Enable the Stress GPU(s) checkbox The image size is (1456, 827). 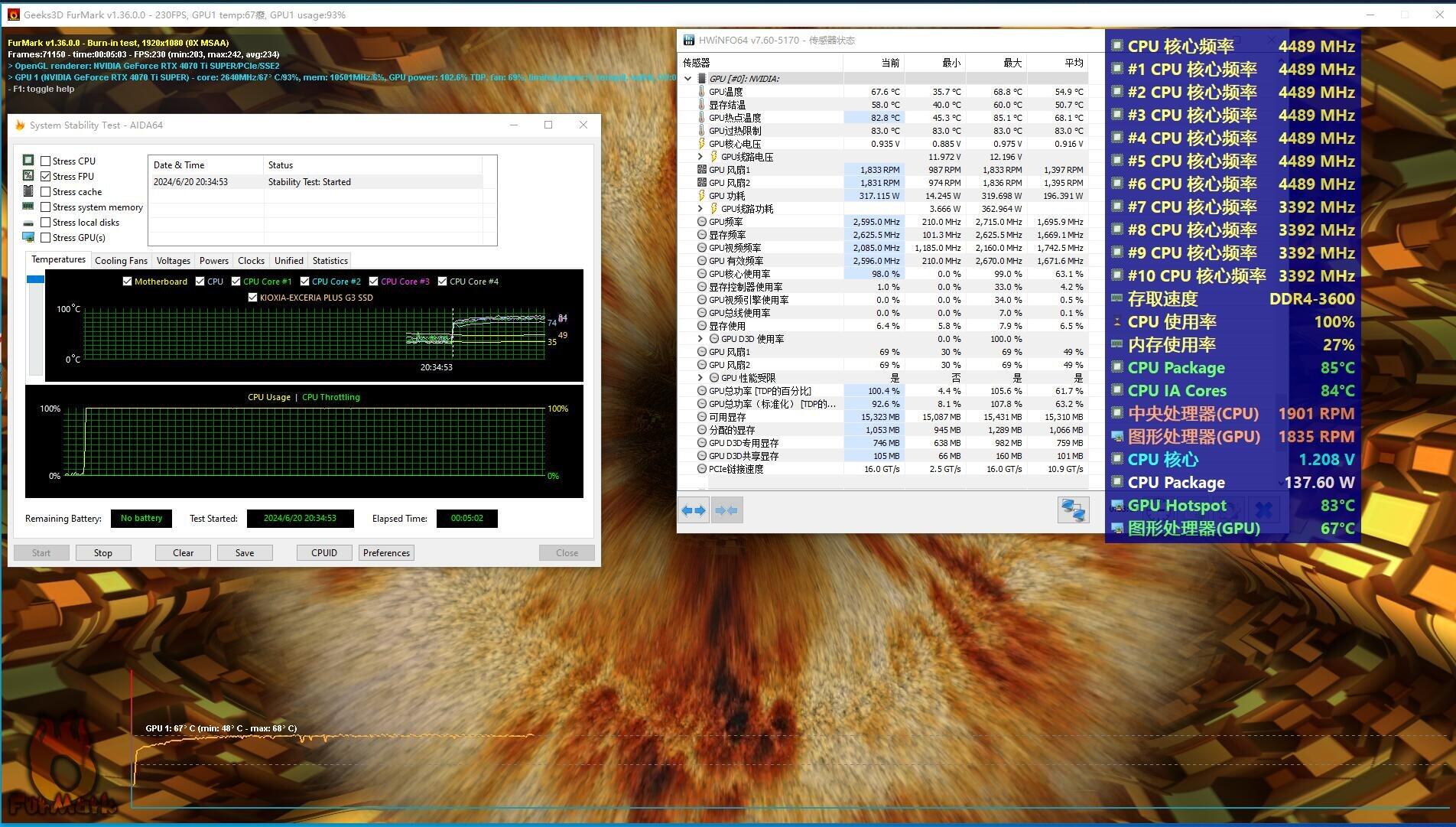coord(46,237)
